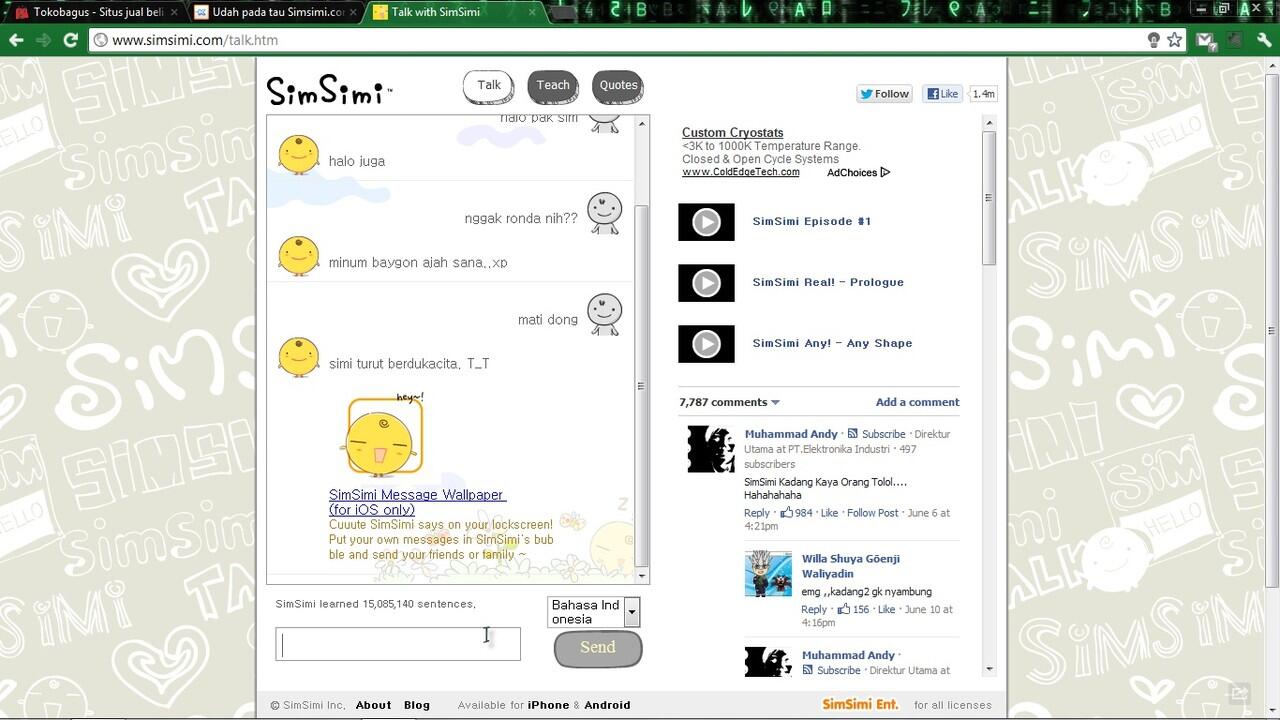1280x720 pixels.
Task: Open the iPhone app link
Action: click(548, 705)
